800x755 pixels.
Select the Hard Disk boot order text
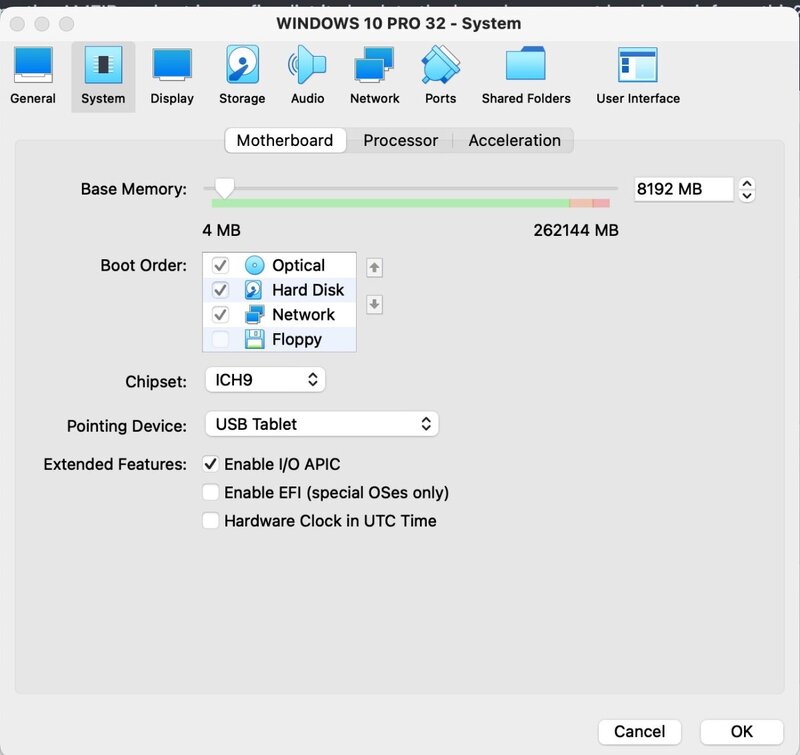308,290
